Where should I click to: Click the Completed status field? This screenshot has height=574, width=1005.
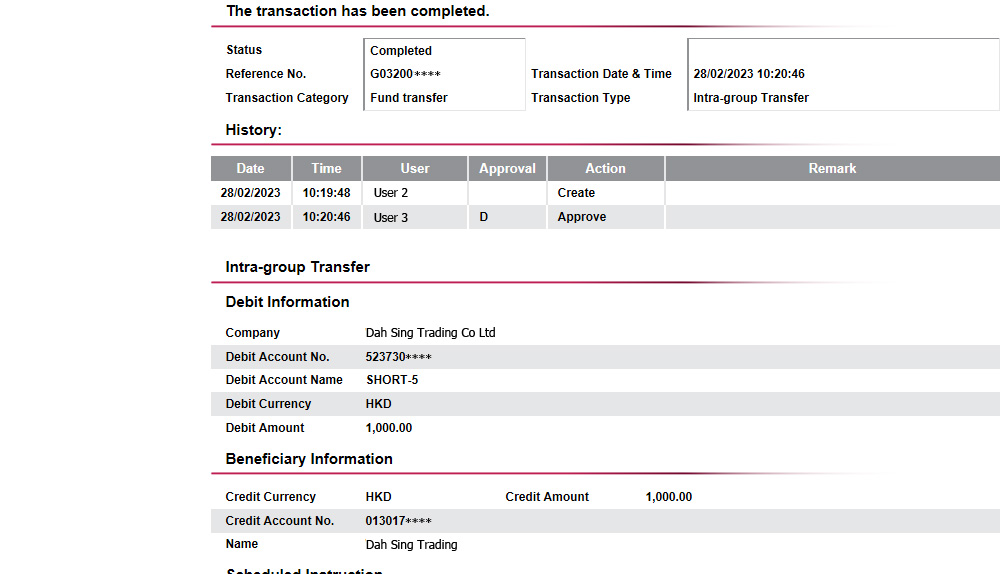point(401,51)
